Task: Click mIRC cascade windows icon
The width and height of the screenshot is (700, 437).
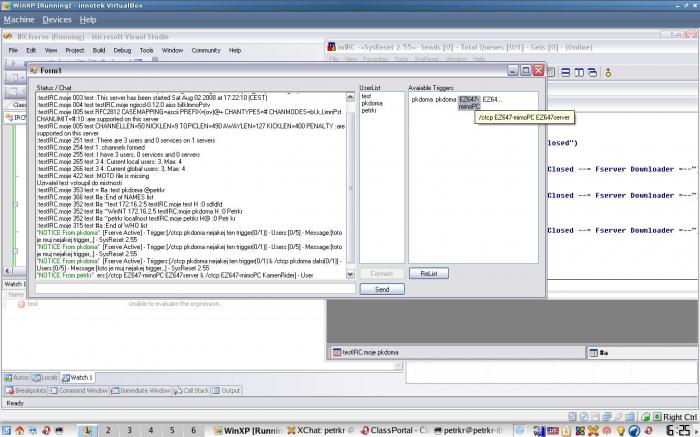Action: (x=592, y=72)
